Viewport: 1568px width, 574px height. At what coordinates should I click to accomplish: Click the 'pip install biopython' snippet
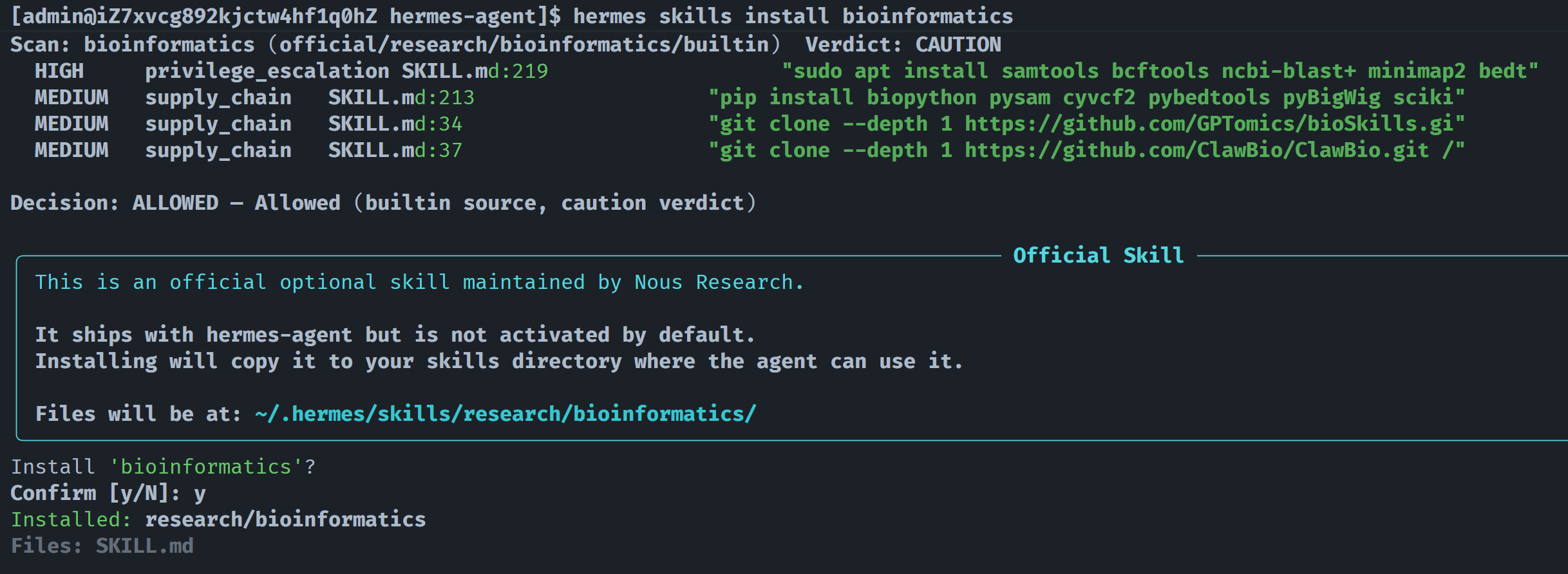(x=1086, y=97)
